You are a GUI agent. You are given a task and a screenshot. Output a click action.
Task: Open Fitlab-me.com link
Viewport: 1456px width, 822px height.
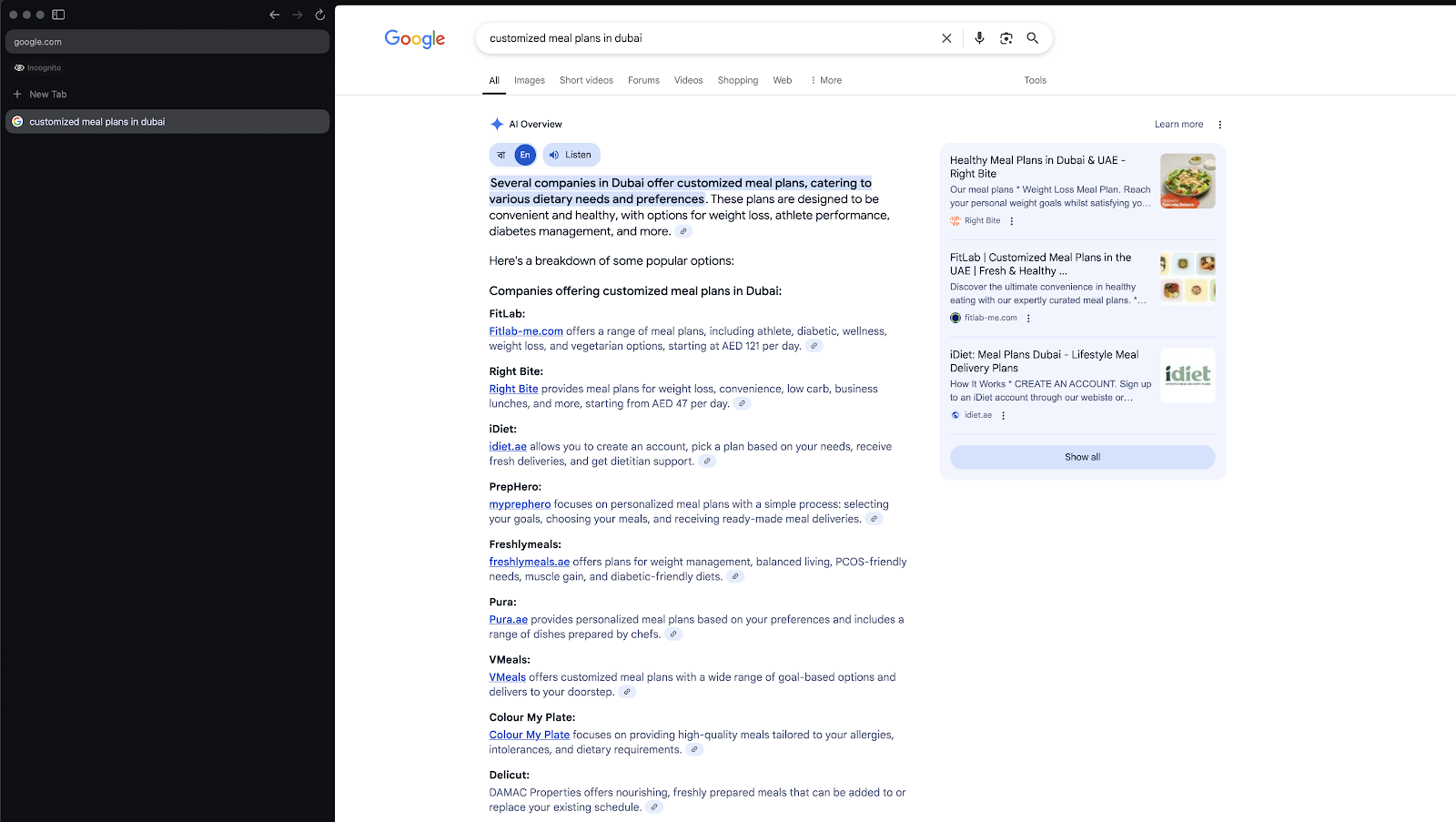[x=526, y=331]
